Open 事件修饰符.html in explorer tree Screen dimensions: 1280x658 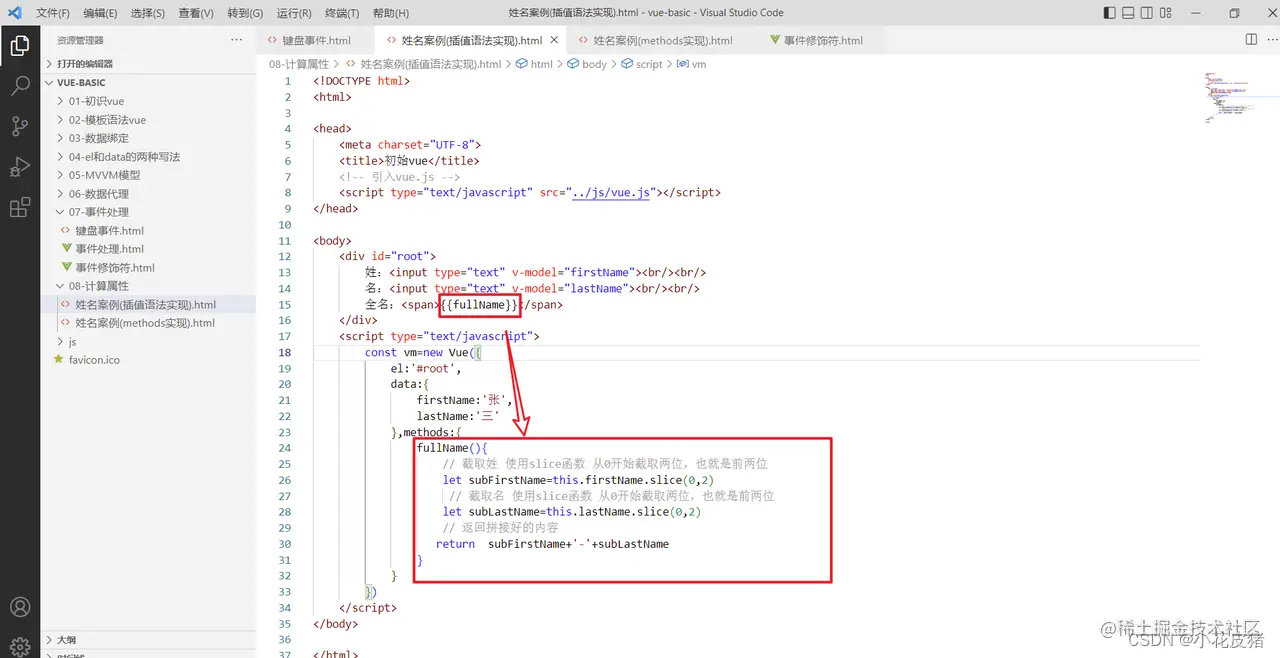point(148,267)
